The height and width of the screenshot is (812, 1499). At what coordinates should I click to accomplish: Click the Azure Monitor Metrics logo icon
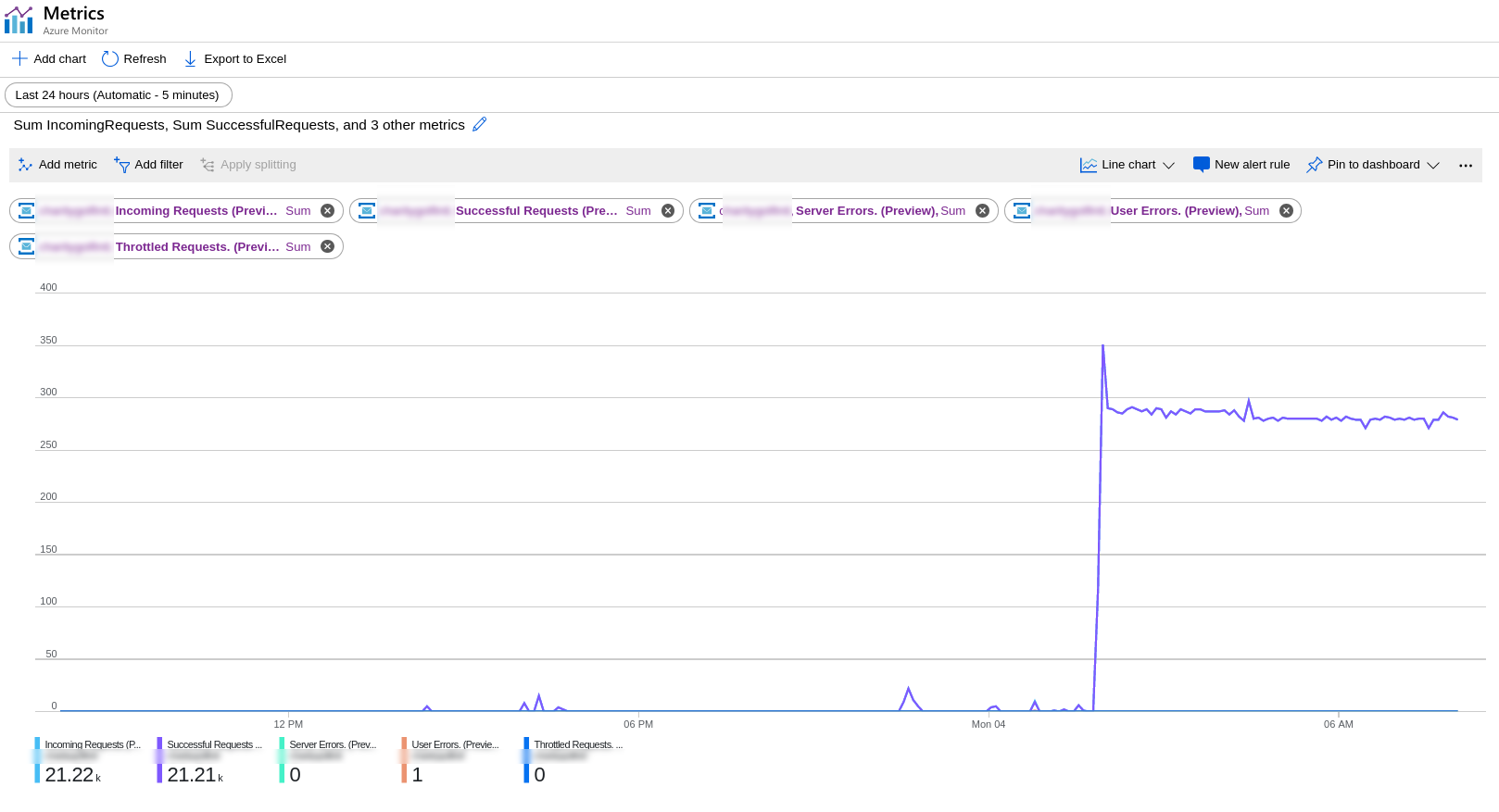pyautogui.click(x=19, y=20)
